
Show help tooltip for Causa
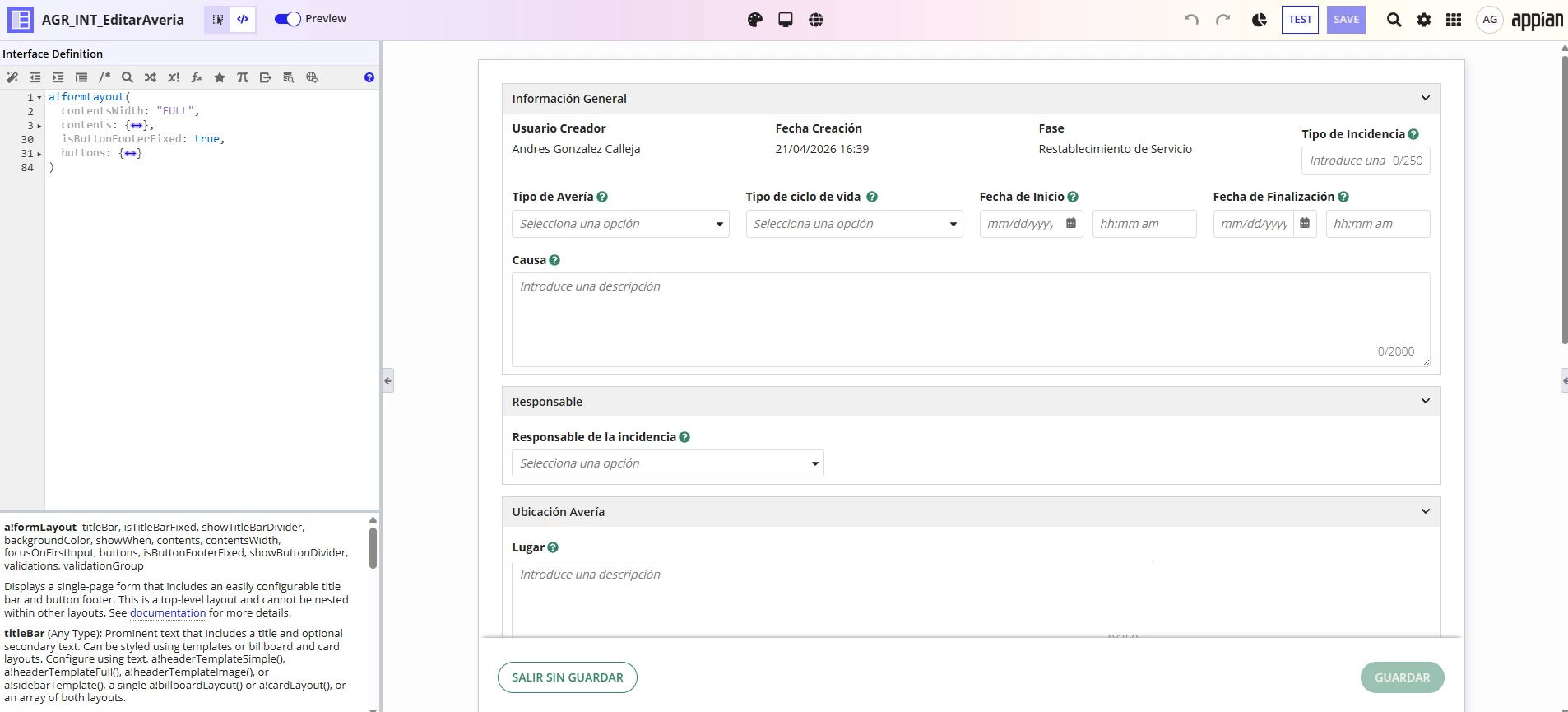tap(554, 260)
